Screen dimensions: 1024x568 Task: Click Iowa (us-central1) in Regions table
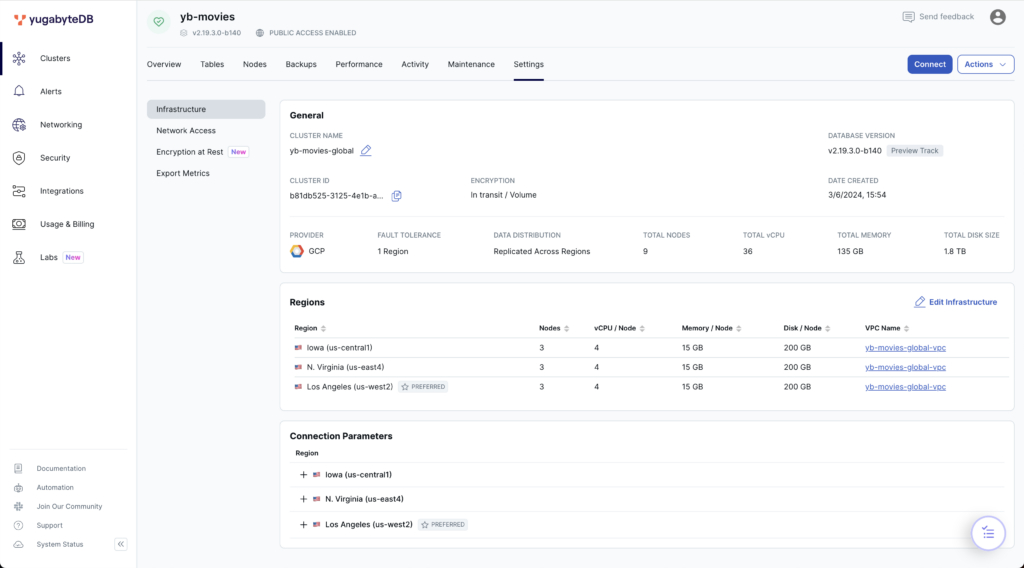click(x=340, y=348)
